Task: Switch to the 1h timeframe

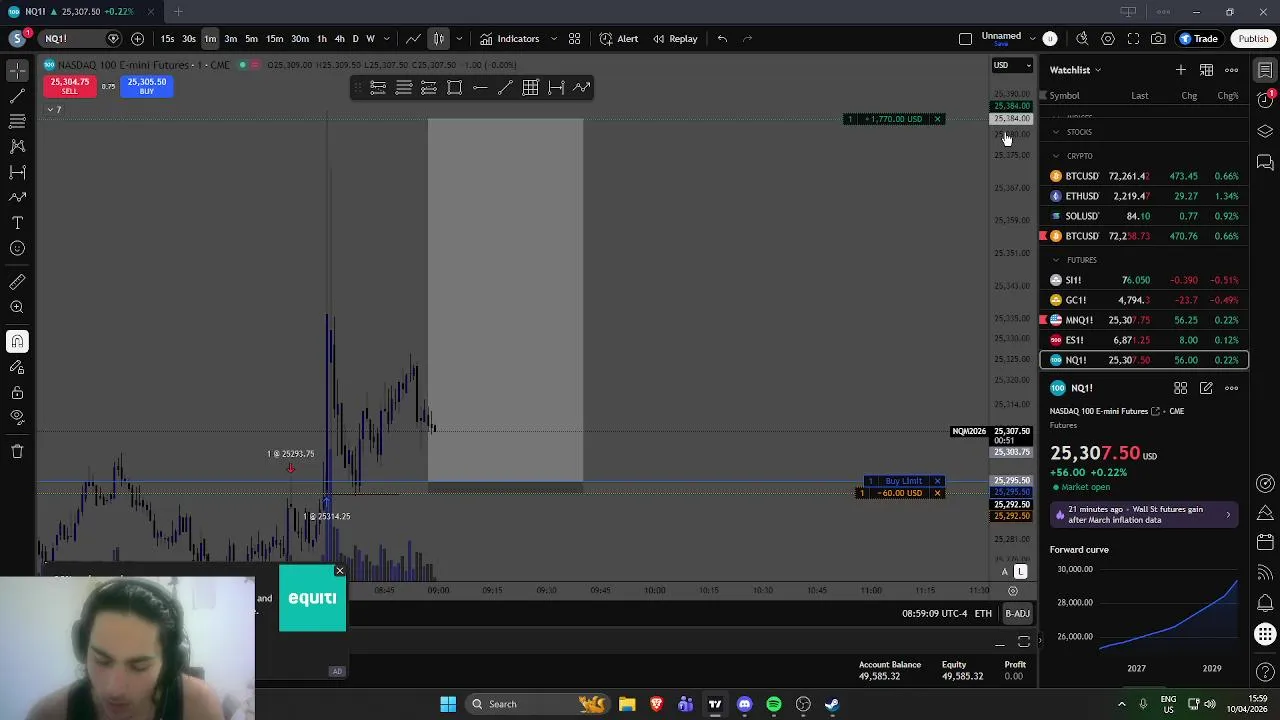Action: click(x=322, y=39)
